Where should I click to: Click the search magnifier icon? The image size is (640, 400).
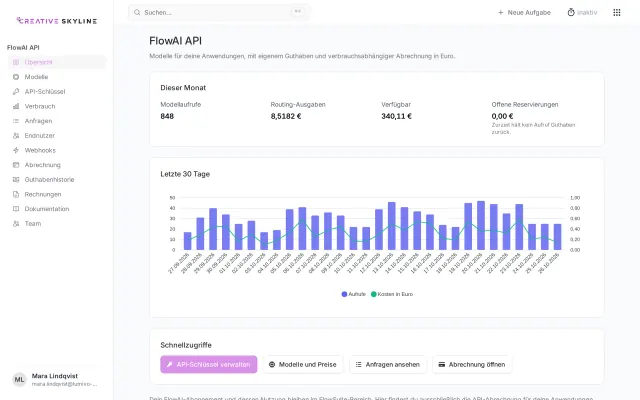click(137, 12)
